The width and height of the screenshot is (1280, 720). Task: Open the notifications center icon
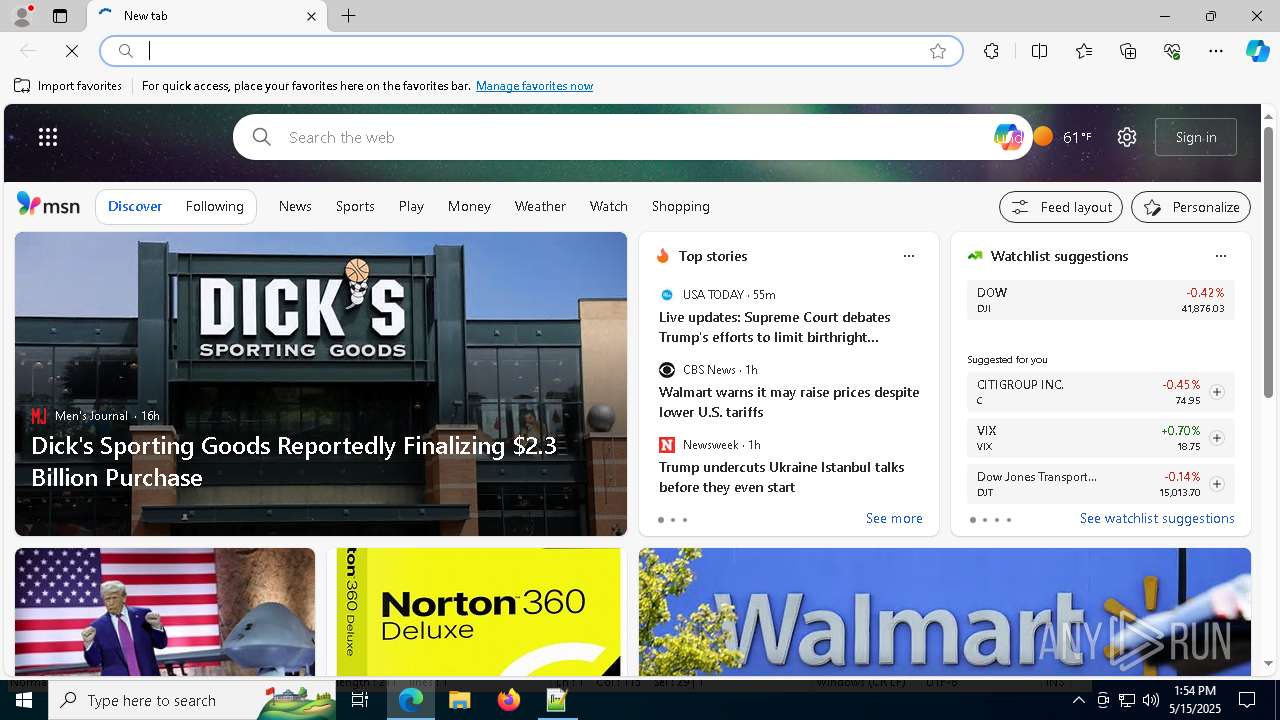pos(1247,700)
